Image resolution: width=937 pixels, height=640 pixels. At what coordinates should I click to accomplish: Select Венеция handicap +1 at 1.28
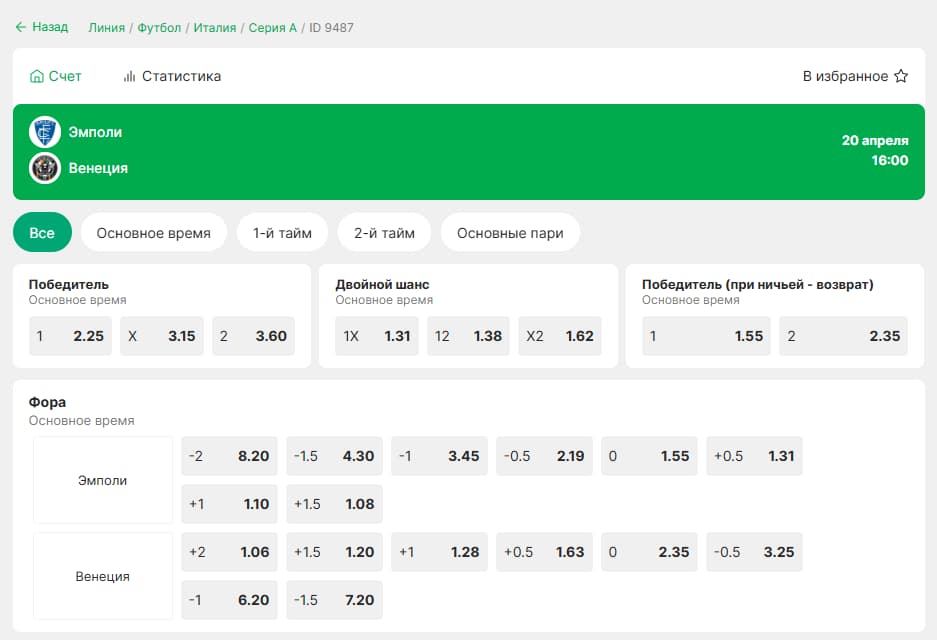[x=439, y=552]
